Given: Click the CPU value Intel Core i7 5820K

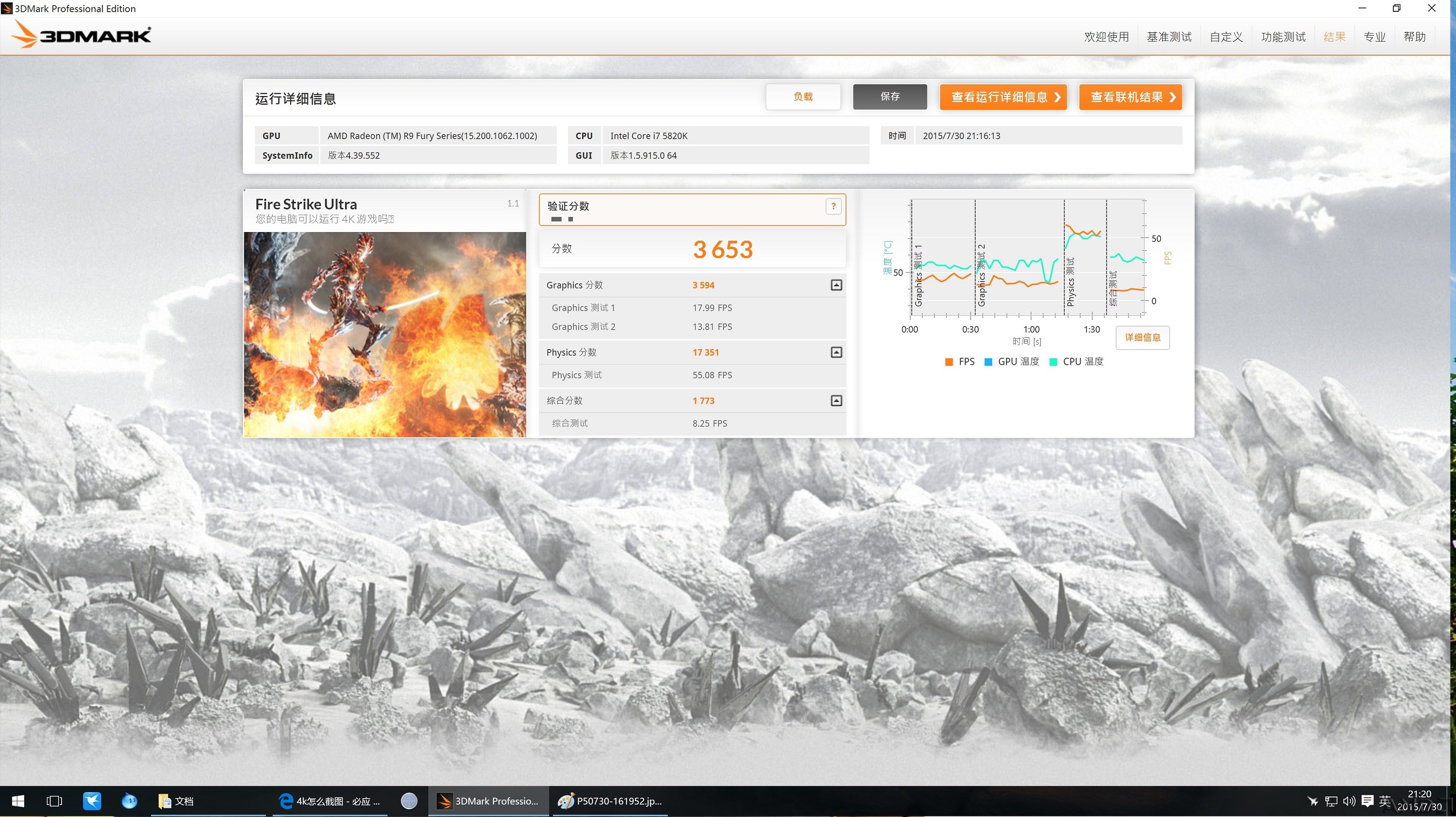Looking at the screenshot, I should point(649,135).
